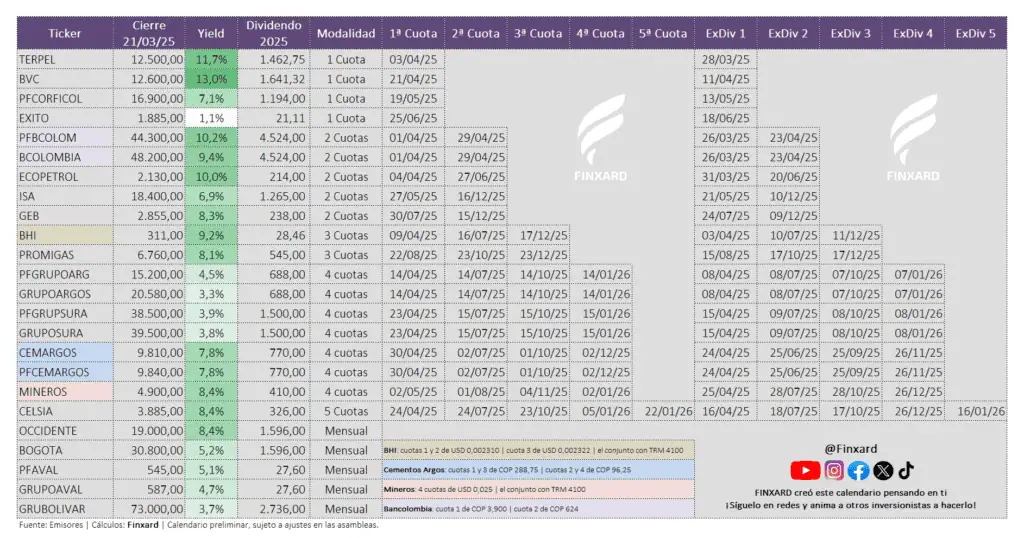
Task: Open the X (Twitter) icon
Action: point(883,470)
